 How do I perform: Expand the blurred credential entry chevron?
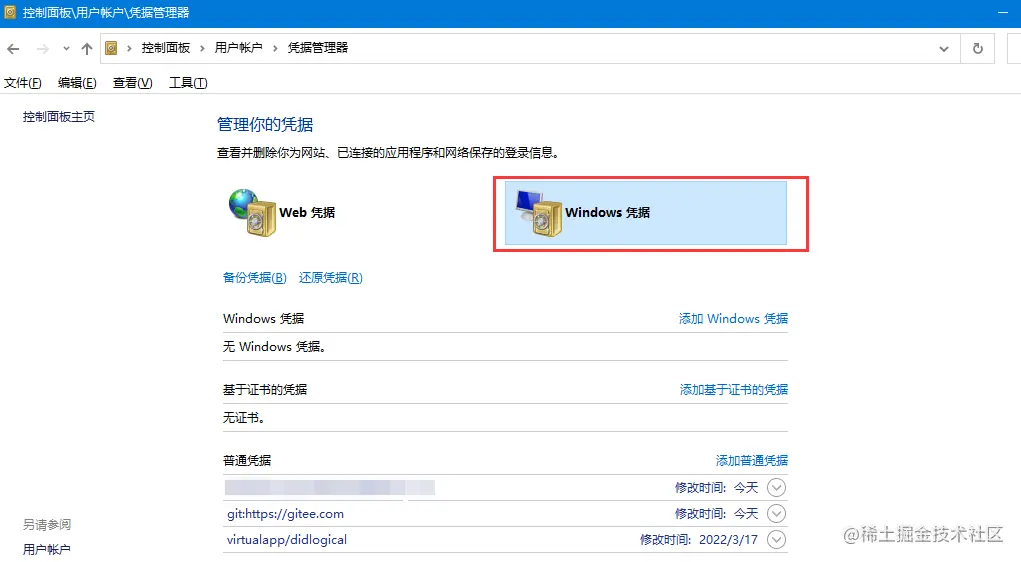[776, 487]
